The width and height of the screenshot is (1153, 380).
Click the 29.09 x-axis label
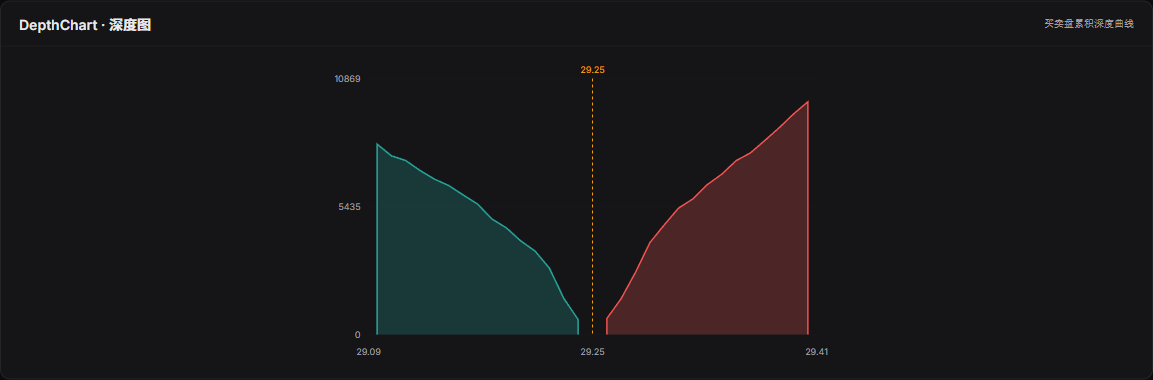coord(368,352)
